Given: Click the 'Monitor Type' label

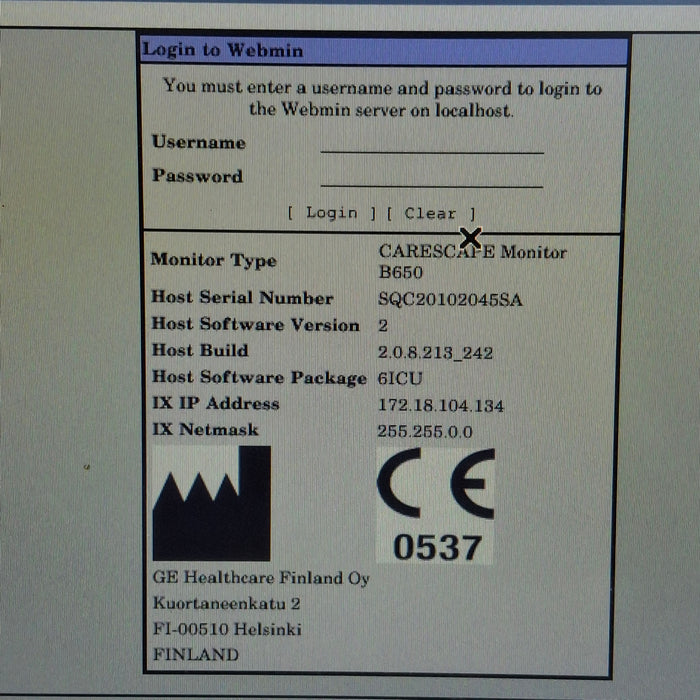Looking at the screenshot, I should click(214, 260).
